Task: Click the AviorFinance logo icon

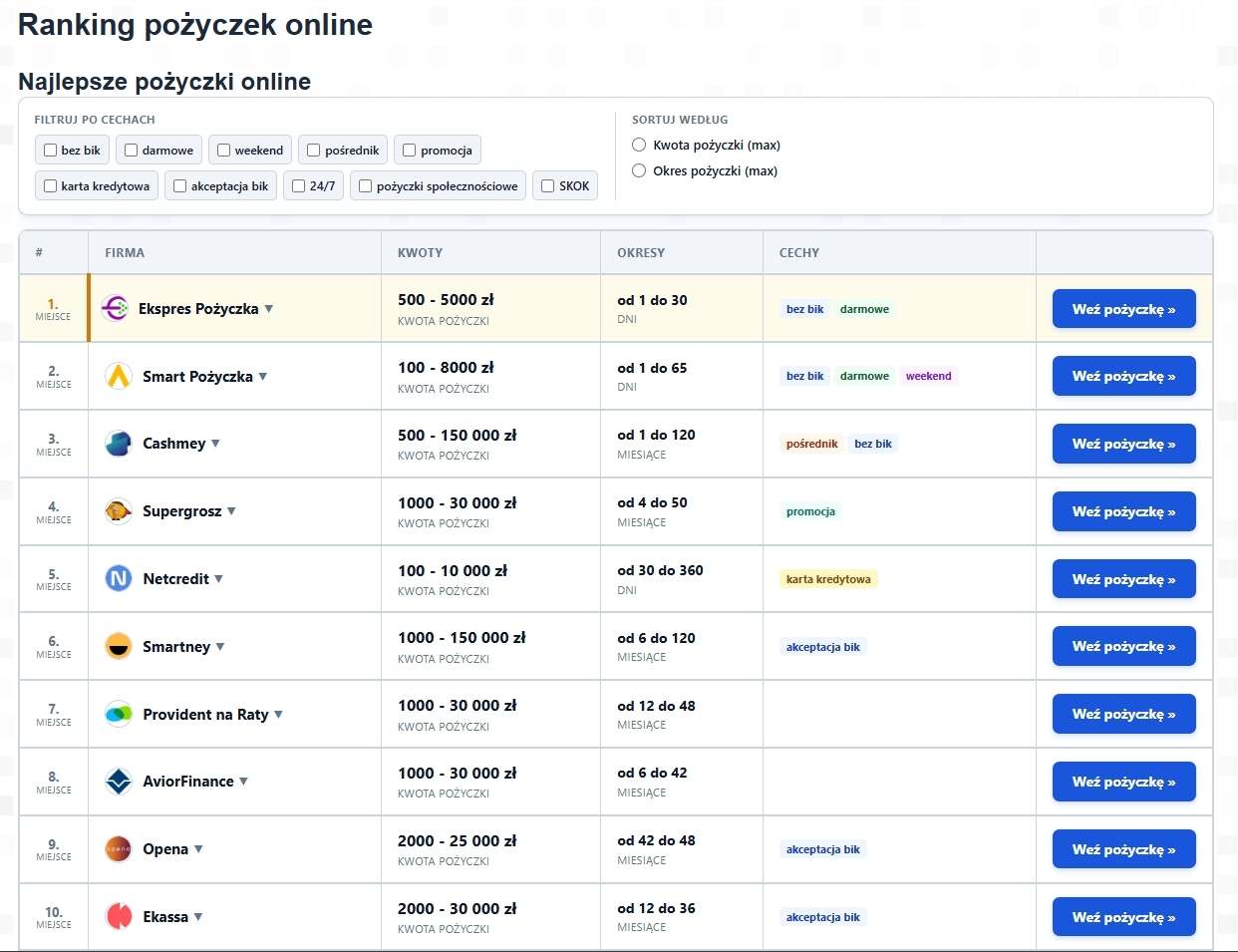Action: tap(119, 782)
